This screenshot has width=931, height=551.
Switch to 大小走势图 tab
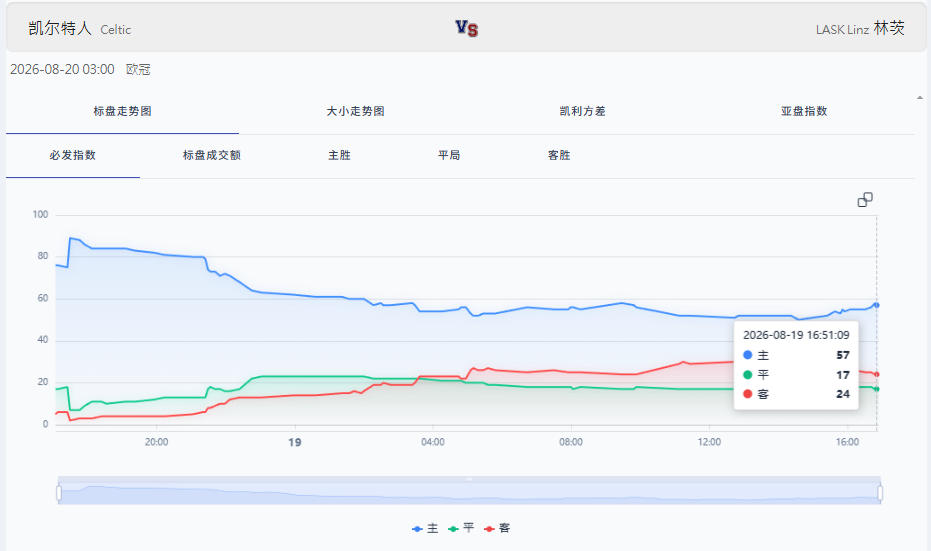coord(355,111)
